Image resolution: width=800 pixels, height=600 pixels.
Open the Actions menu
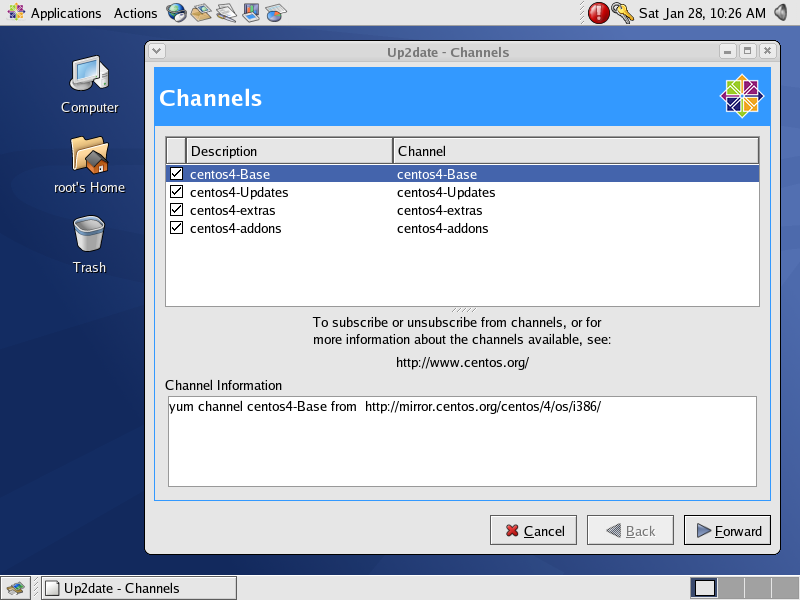click(x=135, y=13)
